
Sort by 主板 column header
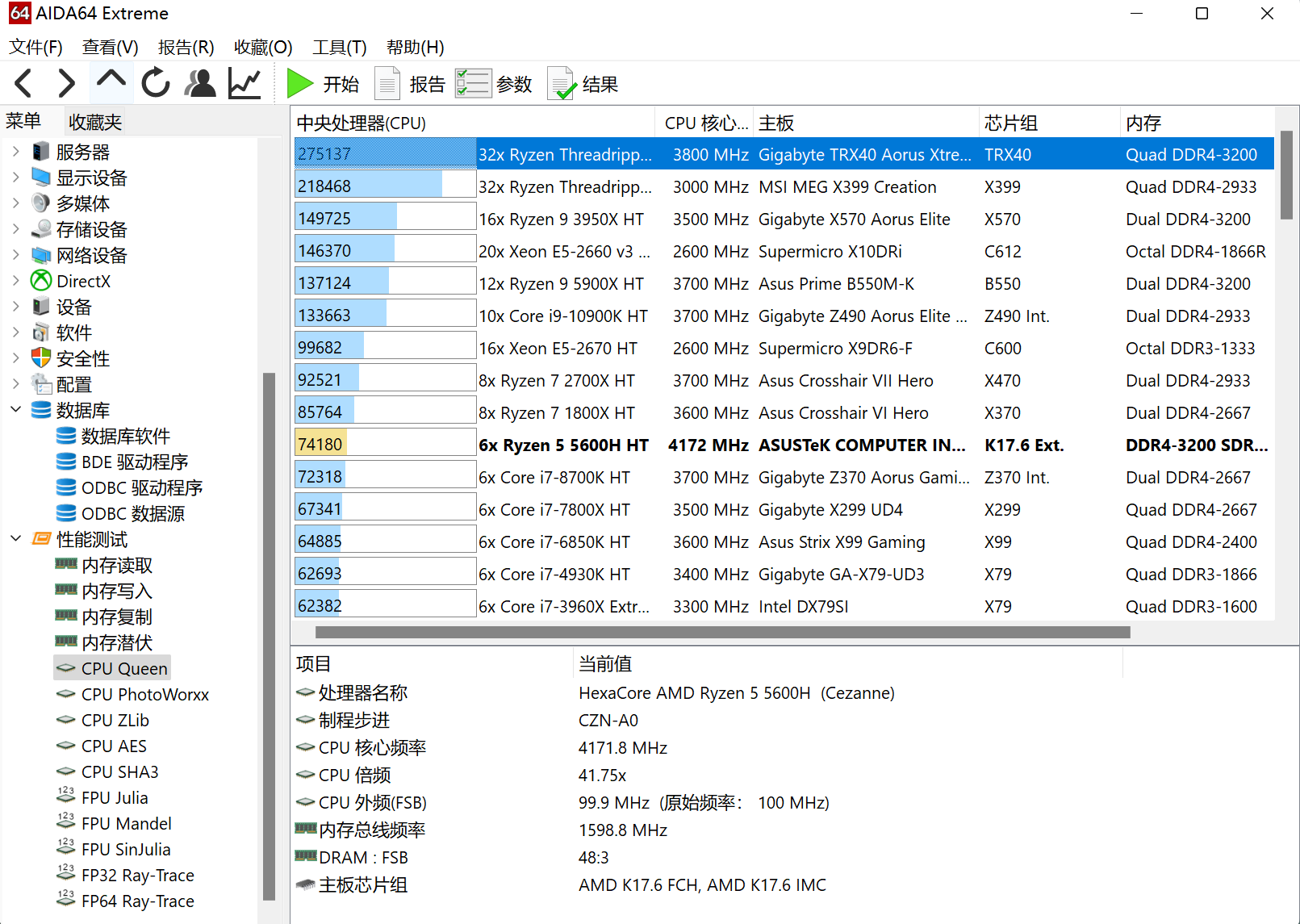click(866, 123)
